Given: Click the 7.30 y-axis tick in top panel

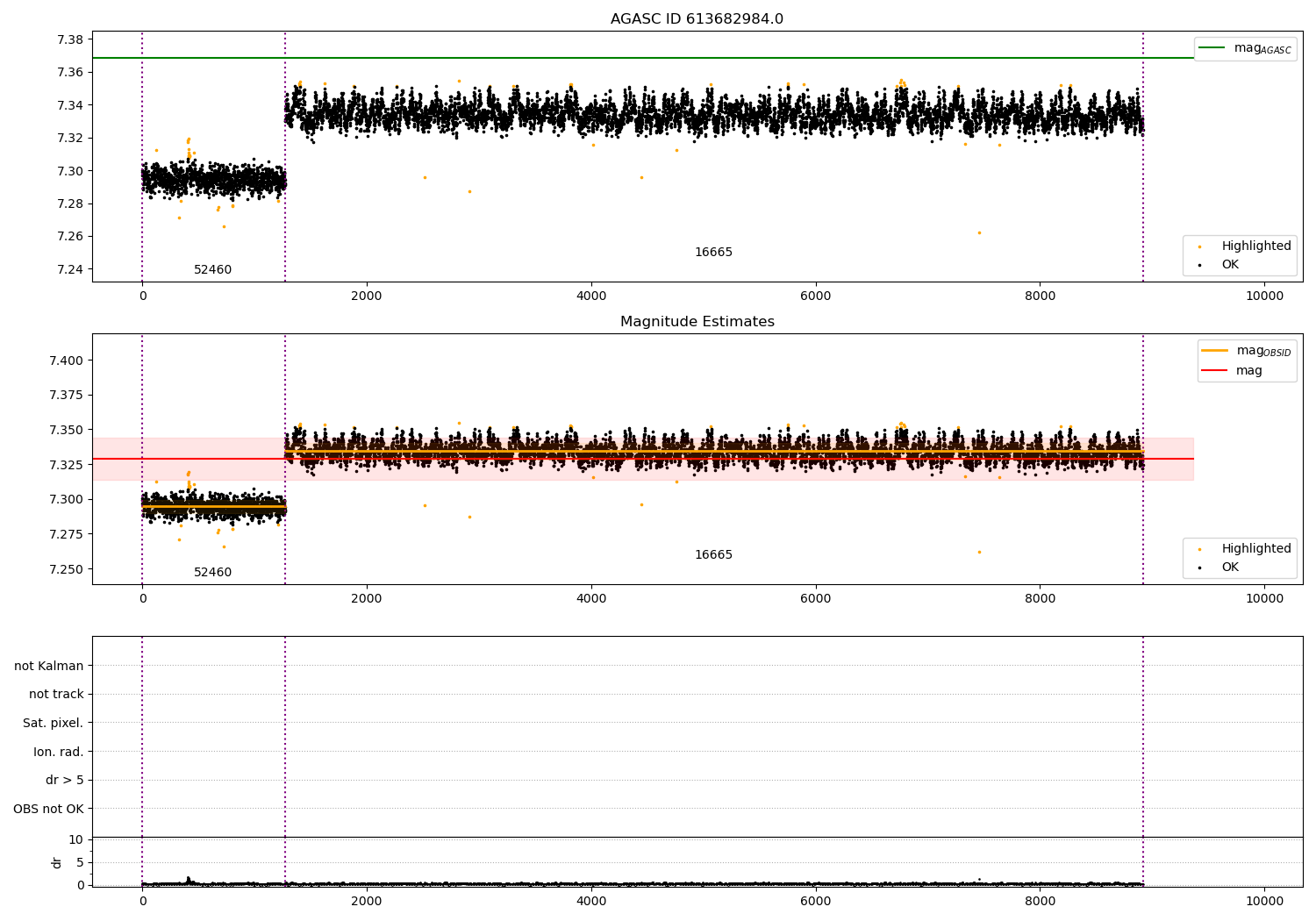Looking at the screenshot, I should (x=70, y=171).
